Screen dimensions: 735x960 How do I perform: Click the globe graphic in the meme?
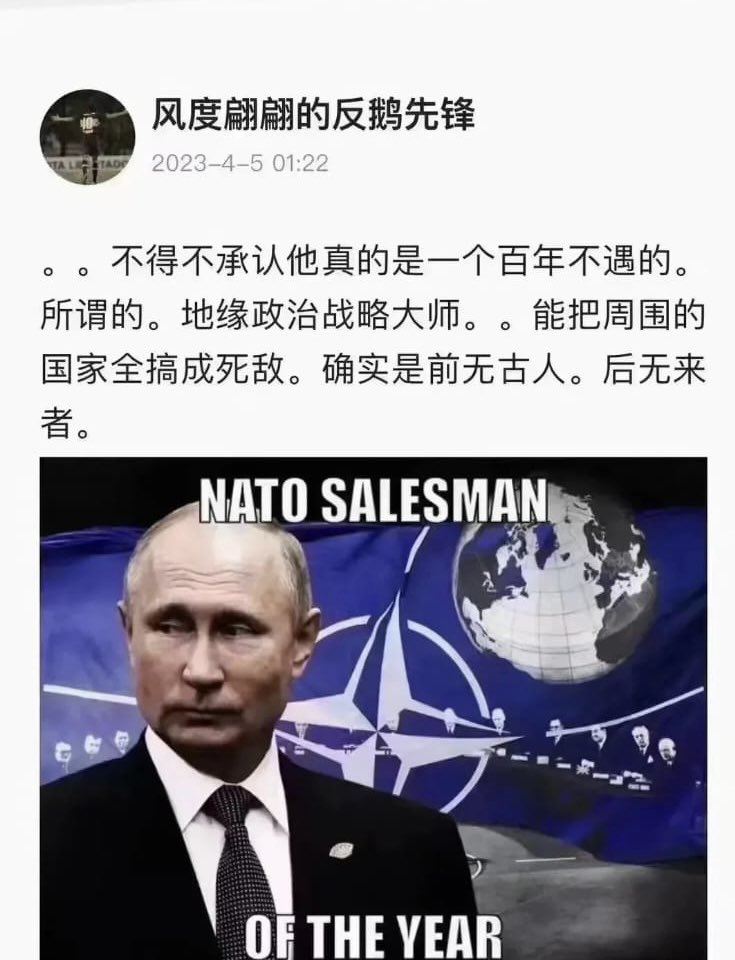pos(554,588)
